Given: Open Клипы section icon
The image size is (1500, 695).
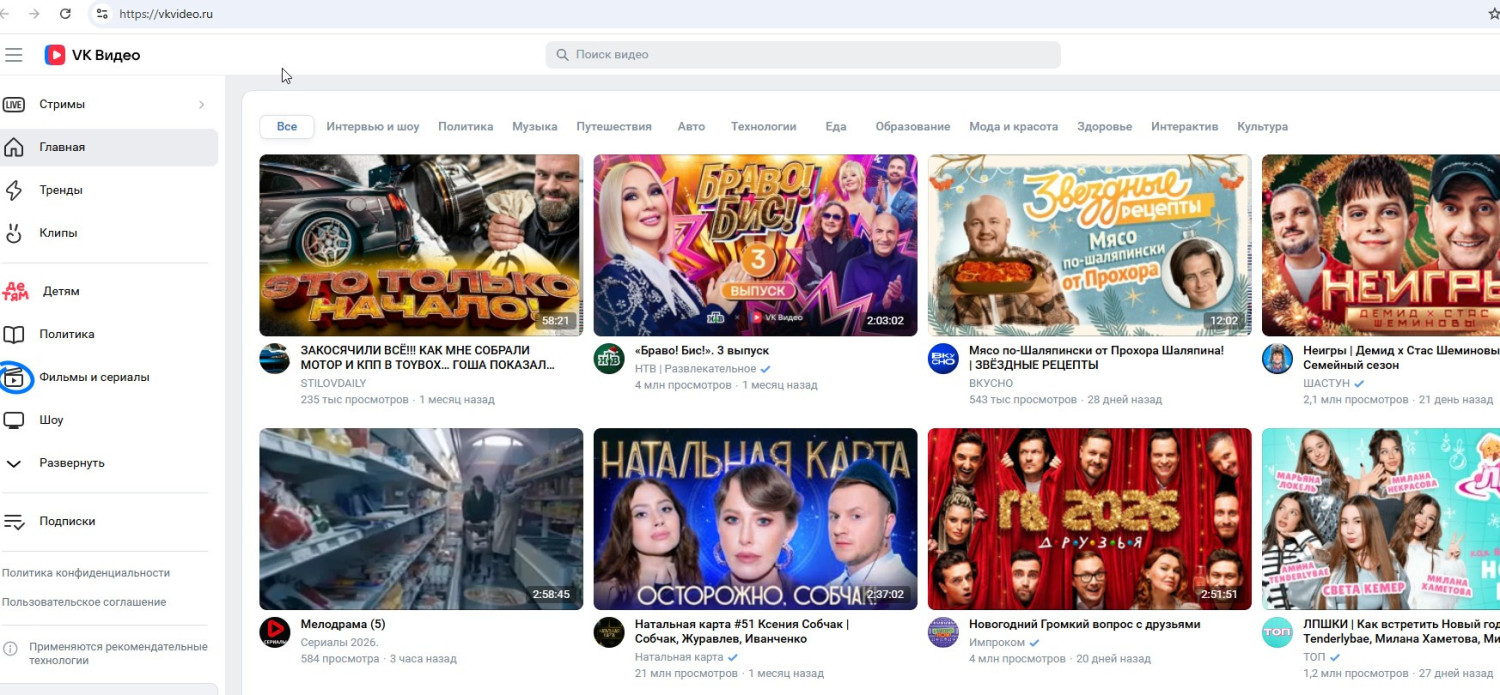Looking at the screenshot, I should coord(14,233).
